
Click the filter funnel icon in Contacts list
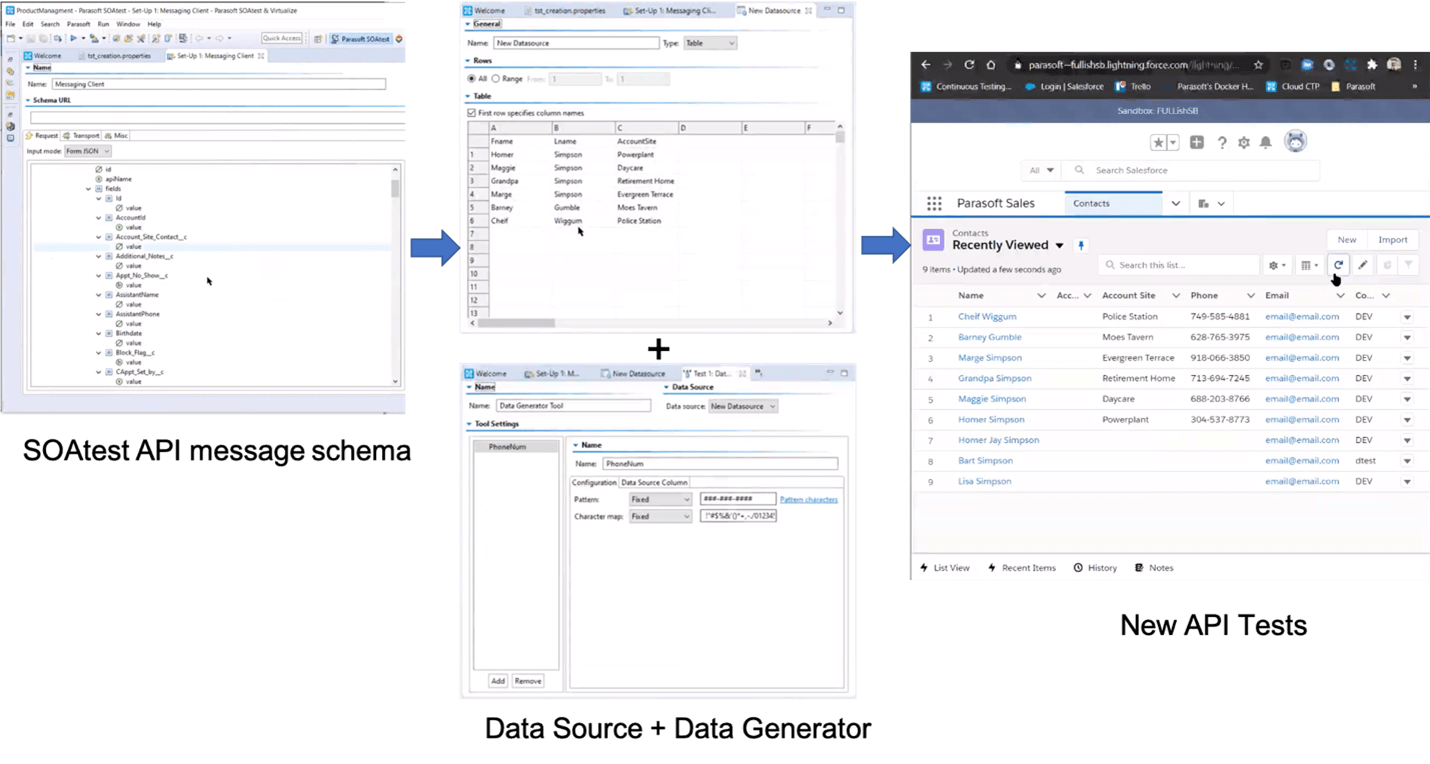click(1408, 265)
